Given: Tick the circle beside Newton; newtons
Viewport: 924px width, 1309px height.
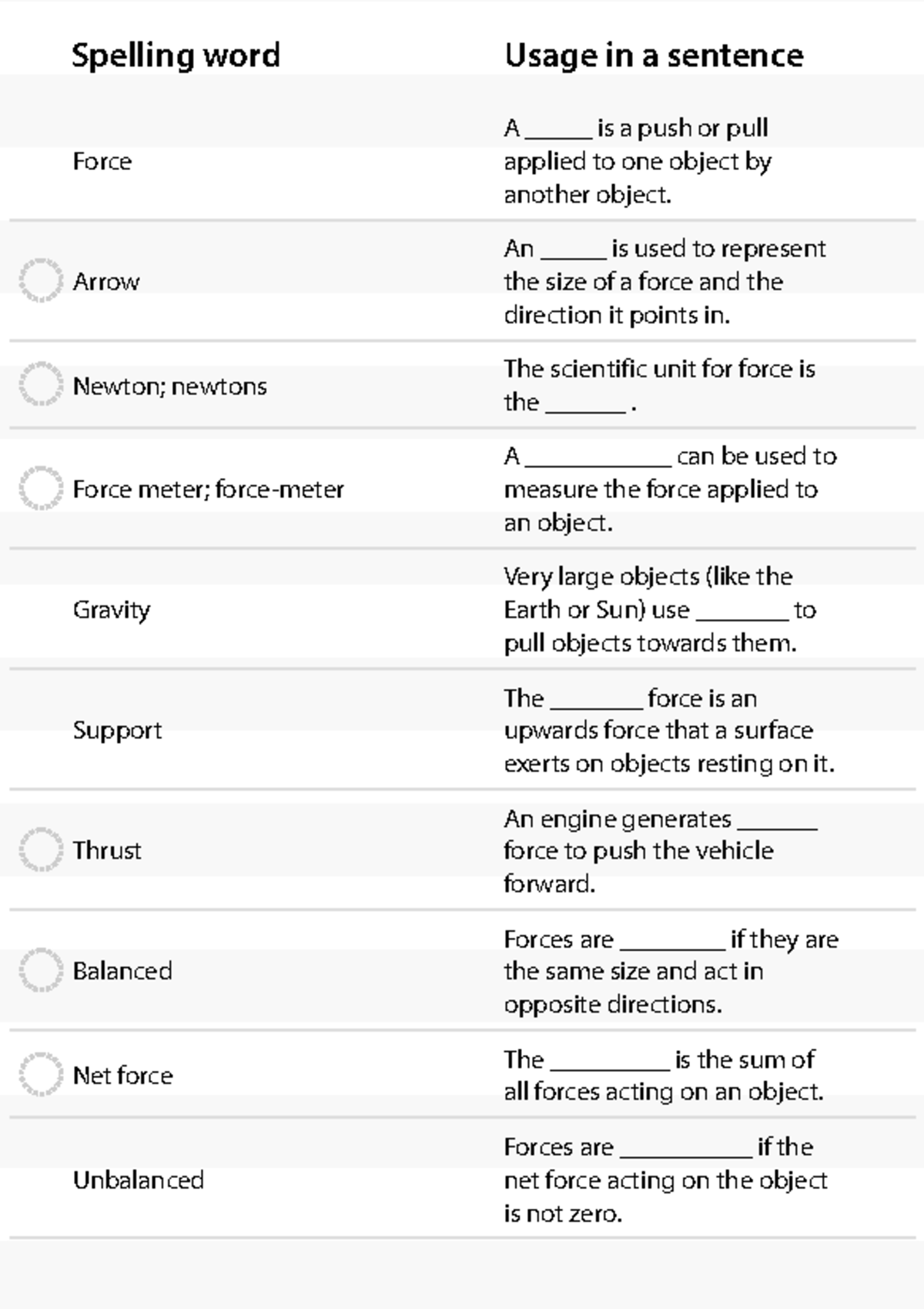Looking at the screenshot, I should click(41, 384).
